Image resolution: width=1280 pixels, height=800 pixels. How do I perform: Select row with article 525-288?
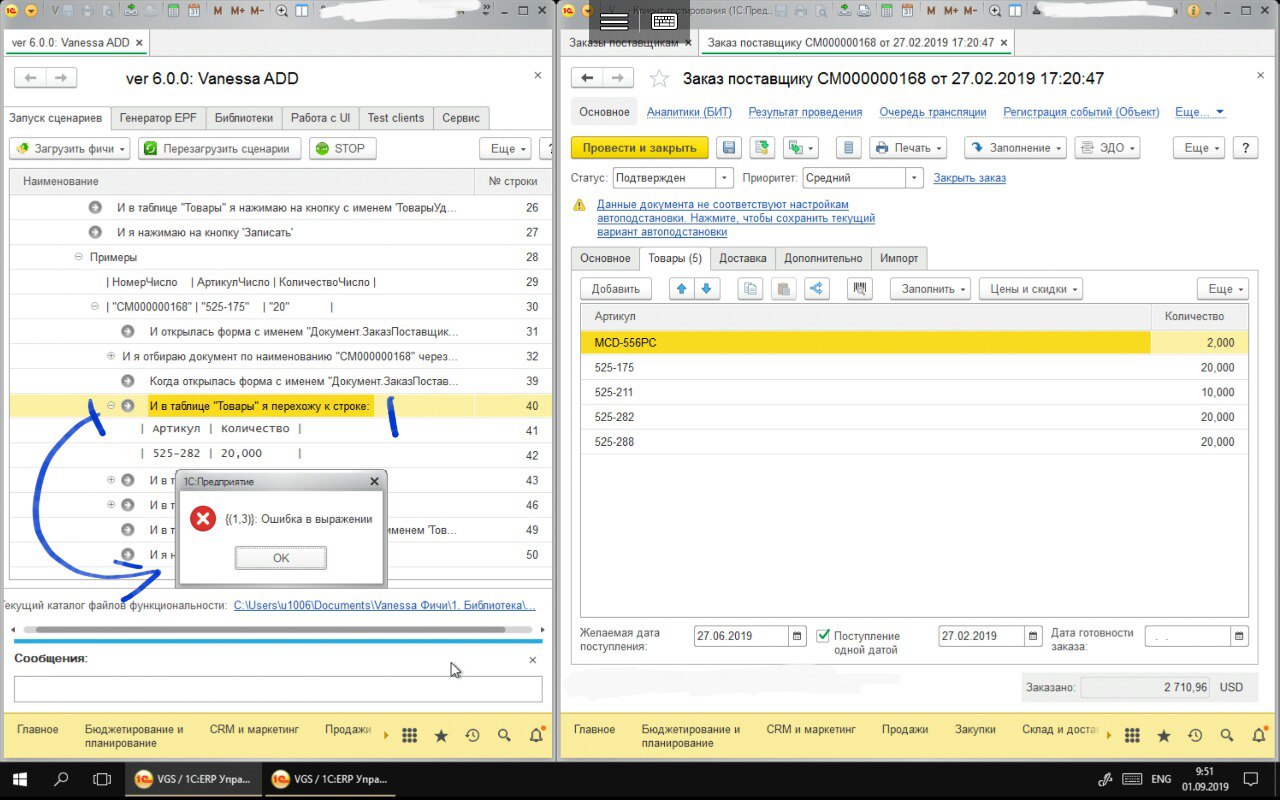click(914, 442)
